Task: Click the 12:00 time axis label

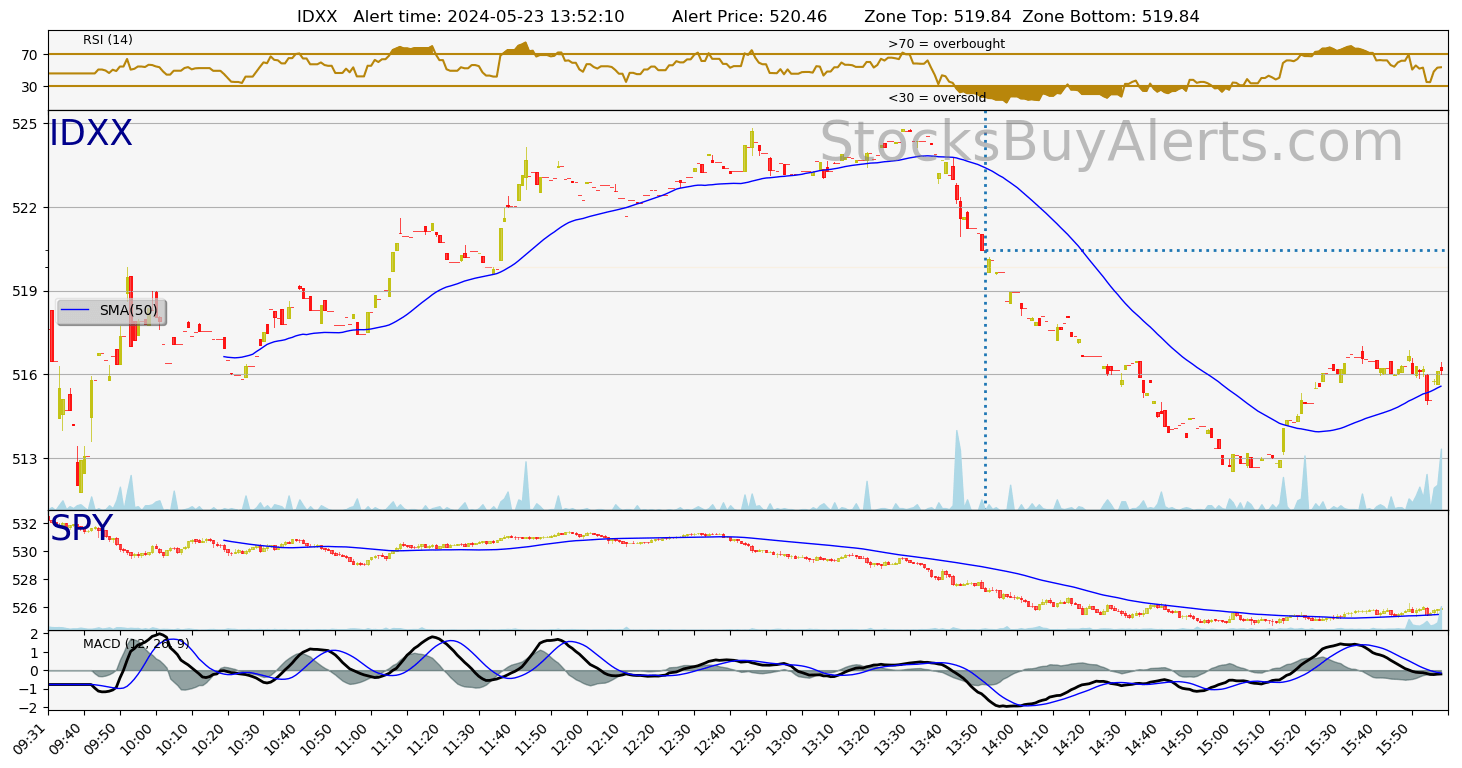Action: coord(569,741)
